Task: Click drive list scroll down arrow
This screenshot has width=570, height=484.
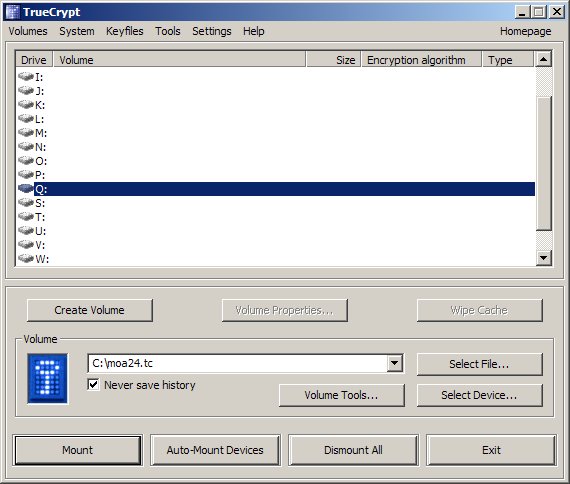Action: [x=544, y=258]
